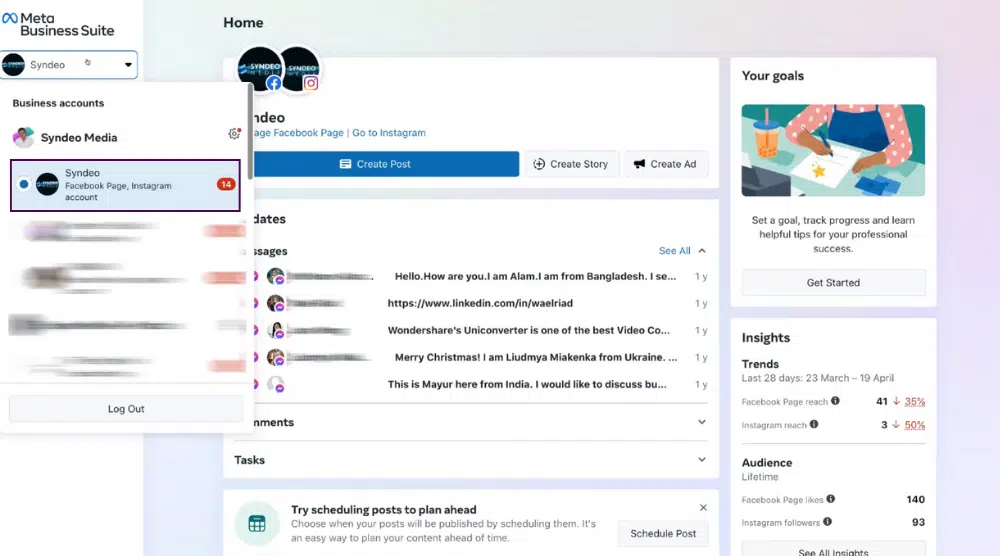Click info icon beside Facebook Page likes
The image size is (1000, 556).
[831, 499]
